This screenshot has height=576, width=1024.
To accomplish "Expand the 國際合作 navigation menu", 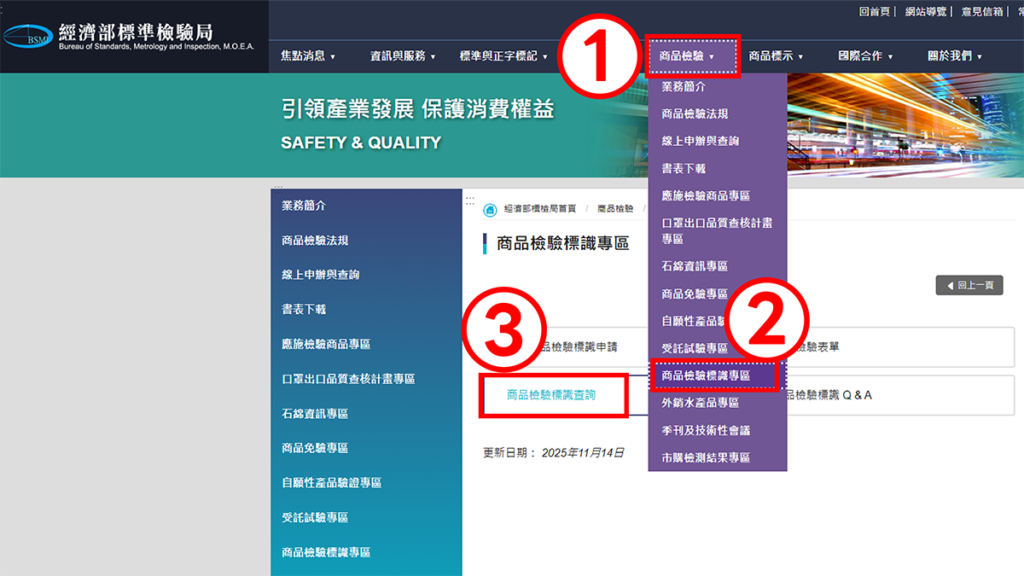I will click(x=865, y=56).
